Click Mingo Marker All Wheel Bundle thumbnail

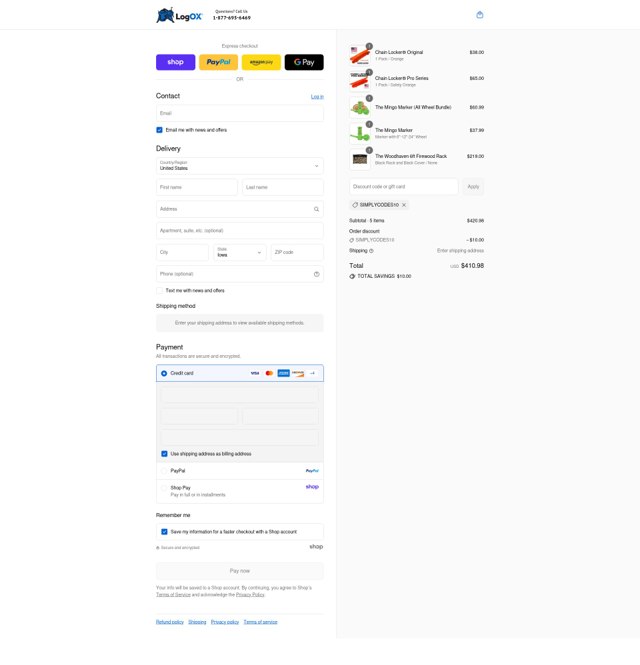point(360,107)
